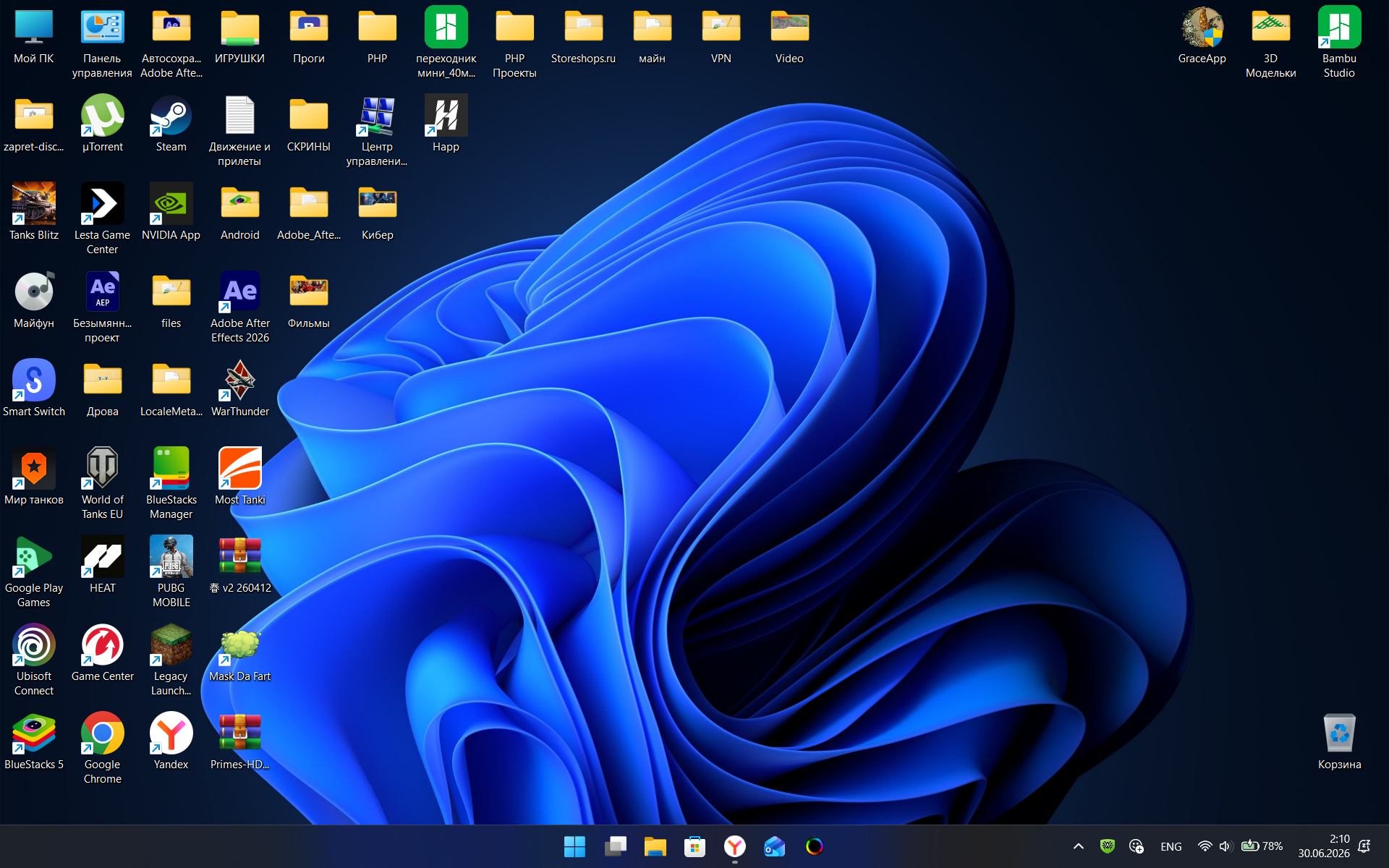Select the Движение и прилеты text file
1389x868 pixels.
click(239, 132)
